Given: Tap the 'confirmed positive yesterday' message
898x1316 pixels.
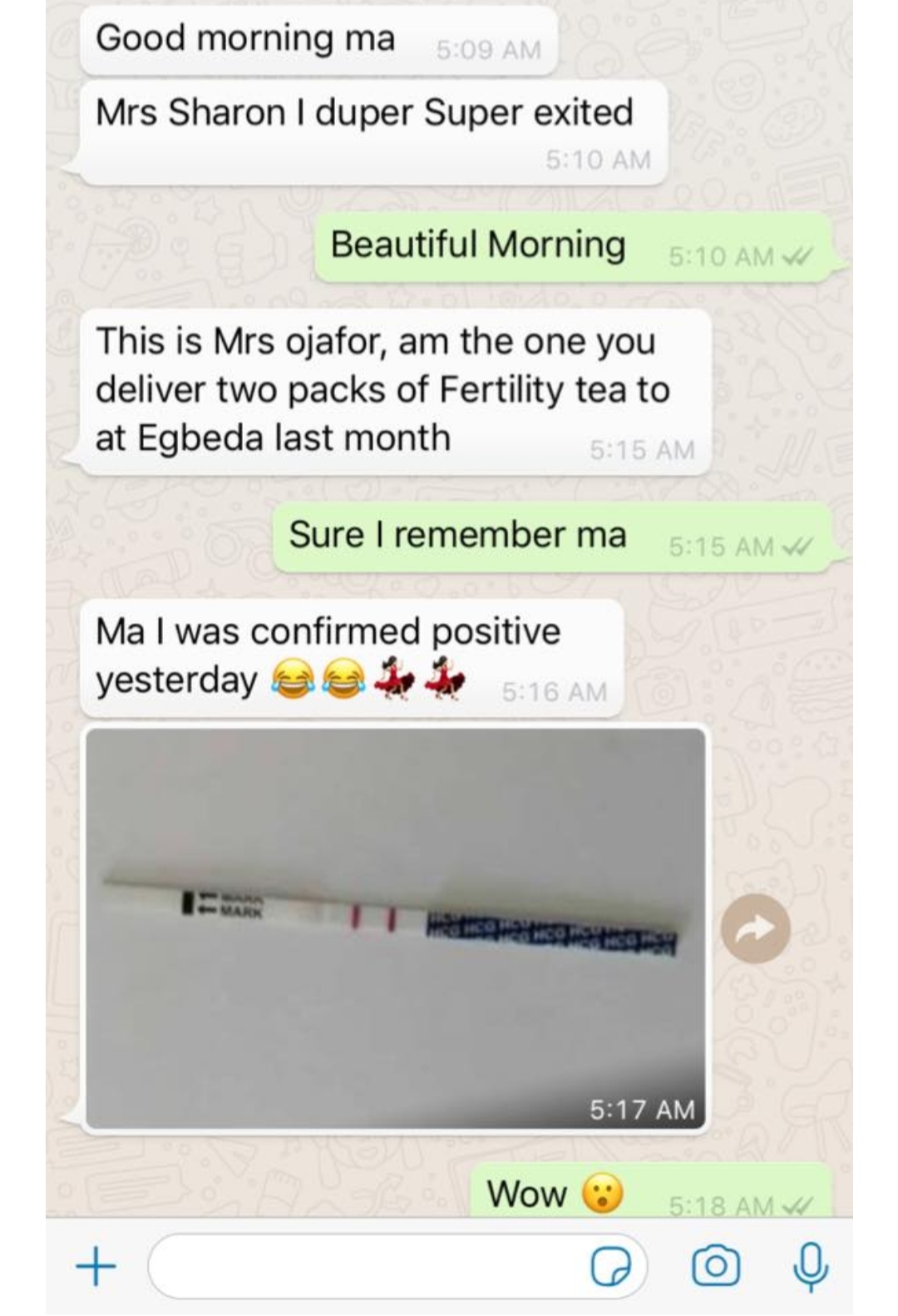Looking at the screenshot, I should click(351, 657).
